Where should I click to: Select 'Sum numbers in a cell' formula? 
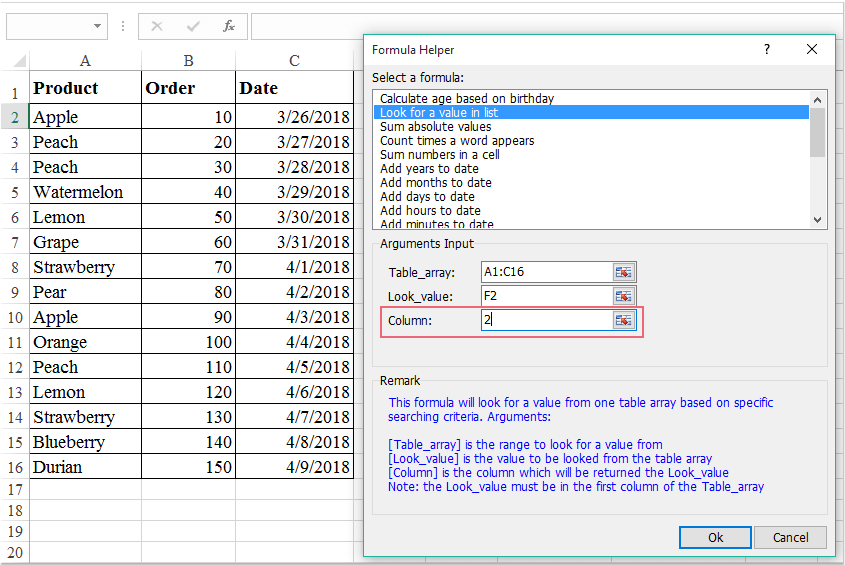591,154
